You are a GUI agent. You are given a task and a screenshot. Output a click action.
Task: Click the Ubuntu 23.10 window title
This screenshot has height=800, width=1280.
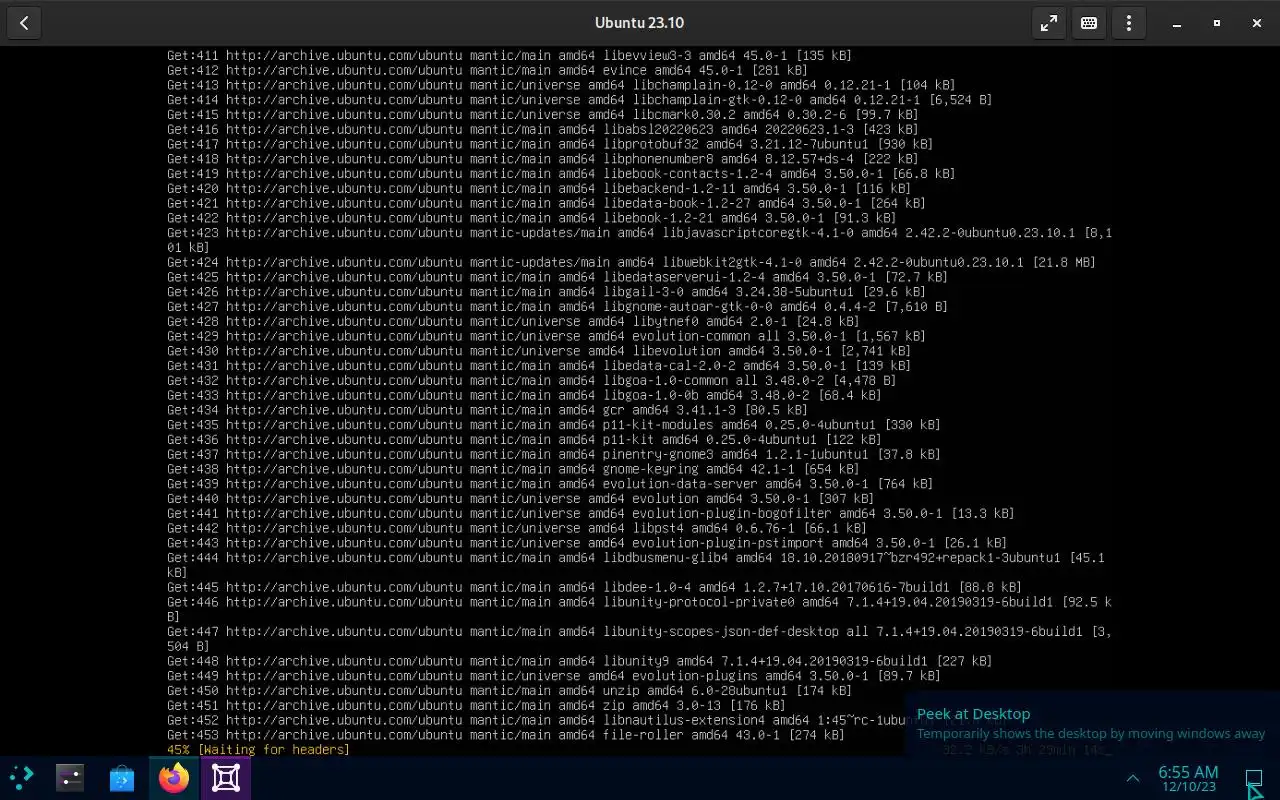tap(640, 23)
